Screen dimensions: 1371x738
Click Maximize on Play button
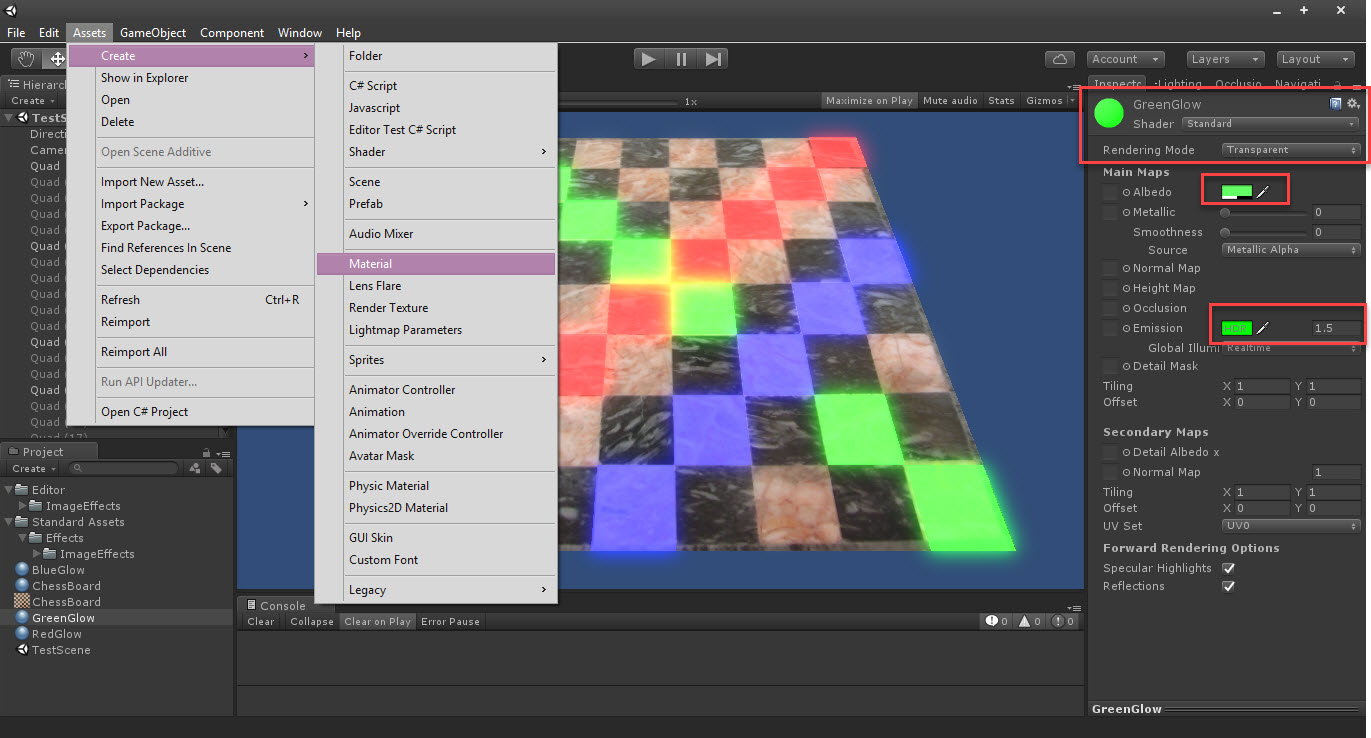click(869, 100)
